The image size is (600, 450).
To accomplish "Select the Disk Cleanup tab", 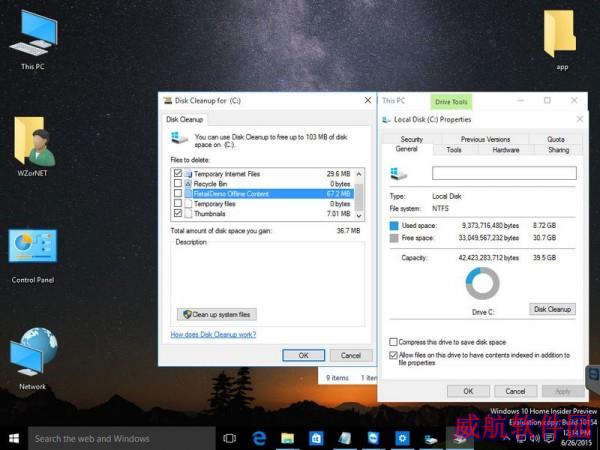I will point(184,119).
